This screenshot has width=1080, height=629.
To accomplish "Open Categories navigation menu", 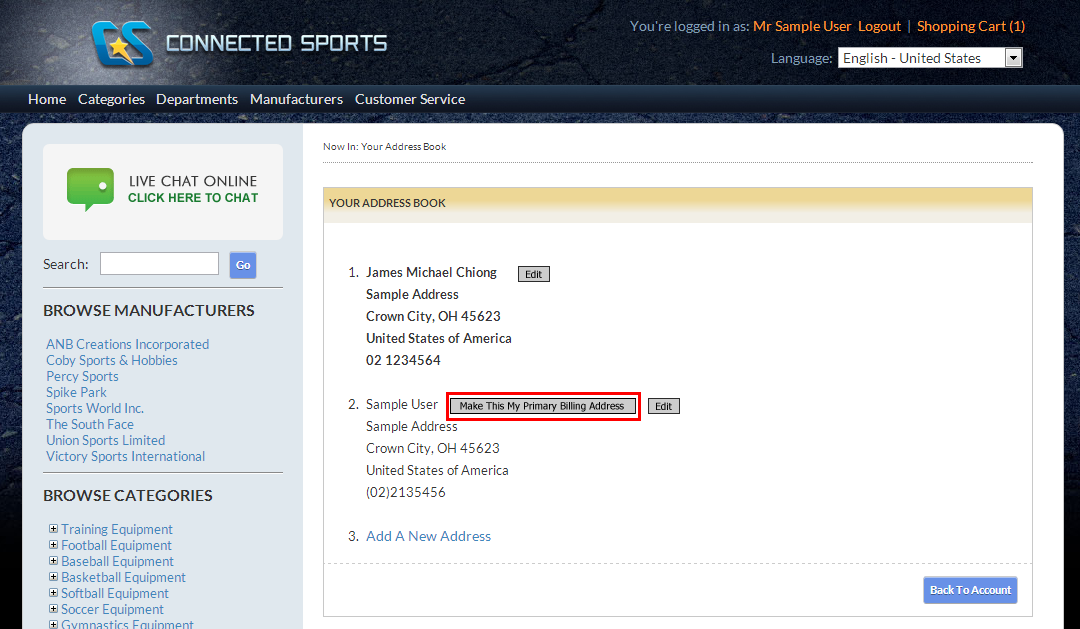I will coord(112,99).
